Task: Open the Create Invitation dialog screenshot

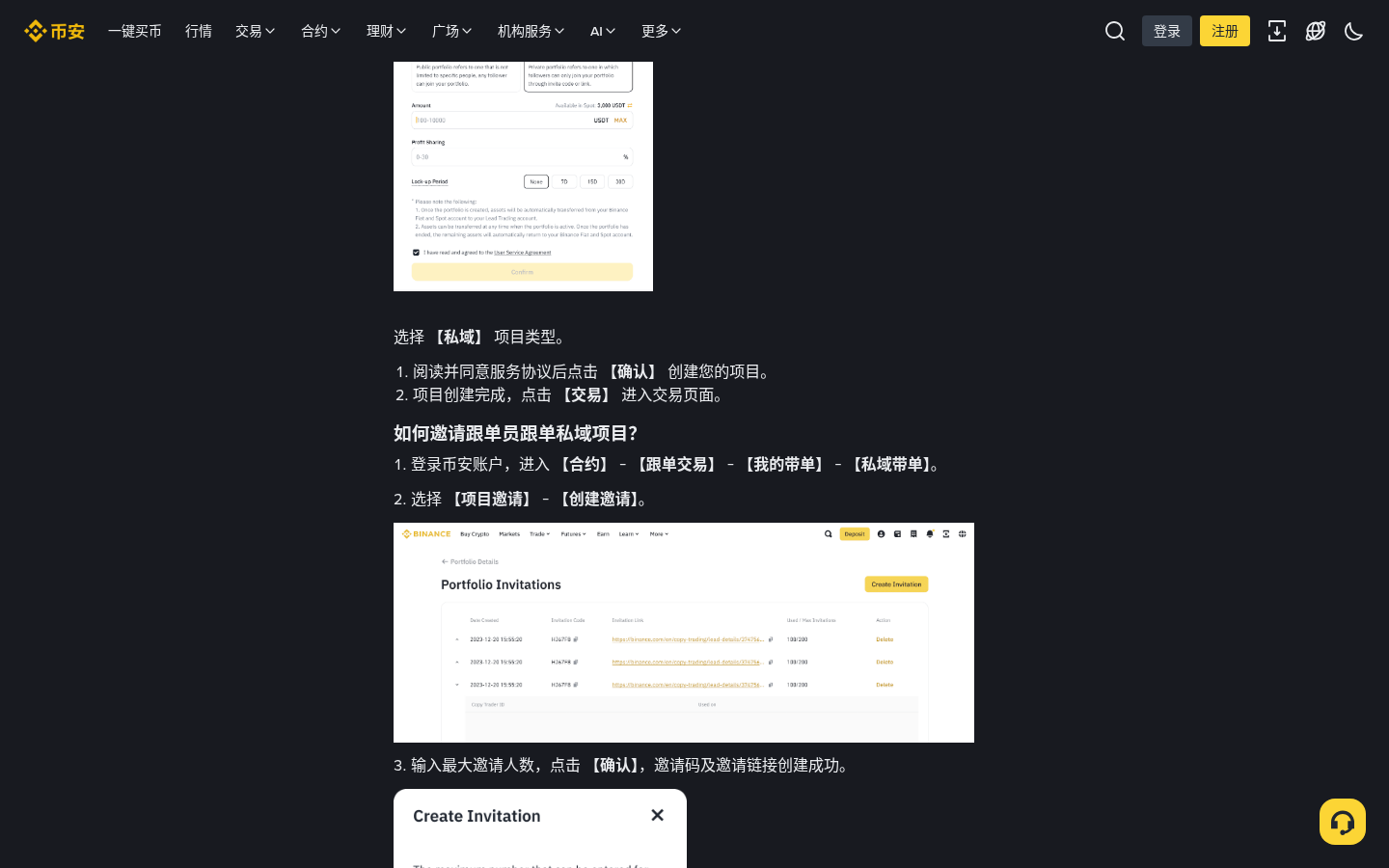Action: click(540, 828)
